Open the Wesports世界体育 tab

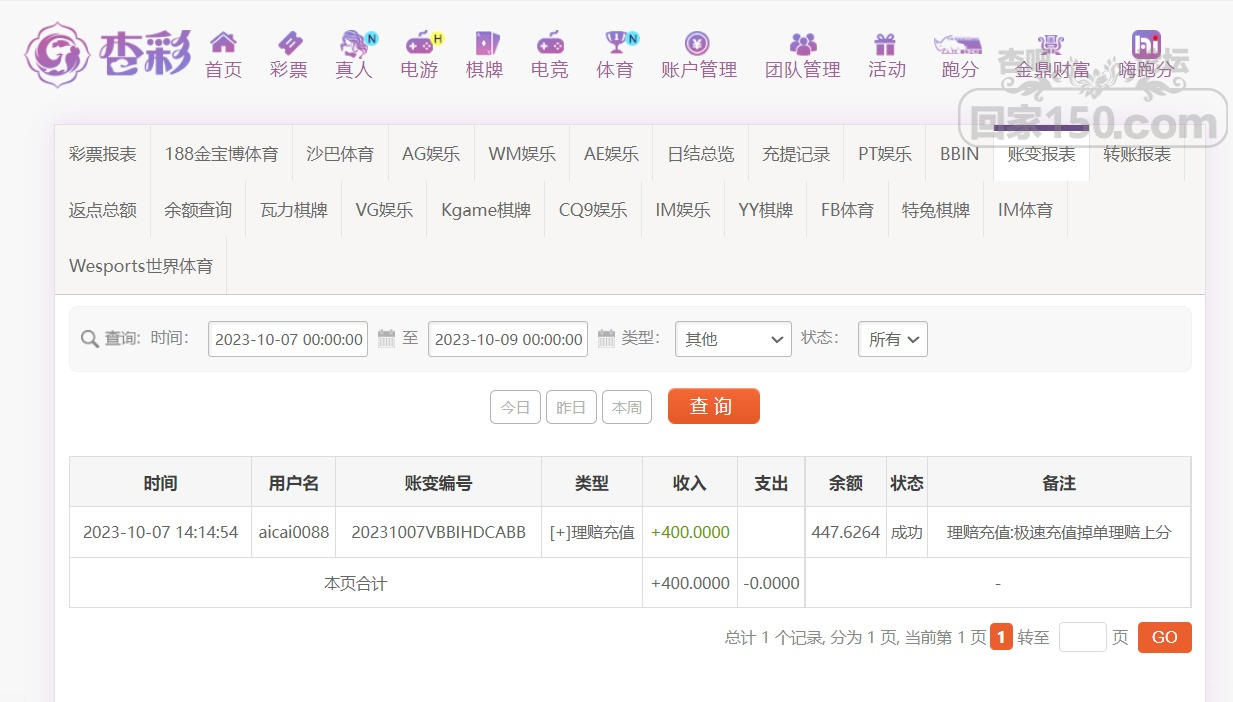[141, 266]
